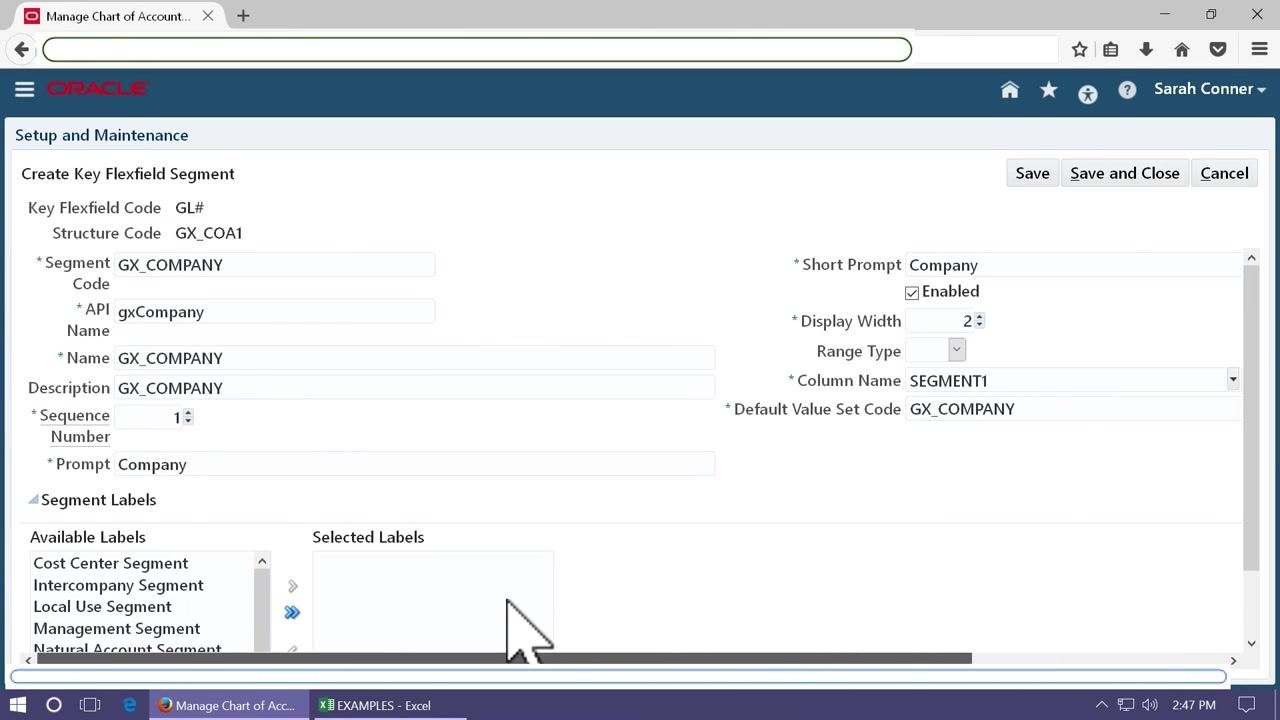Click the browser home icon

[x=1182, y=49]
